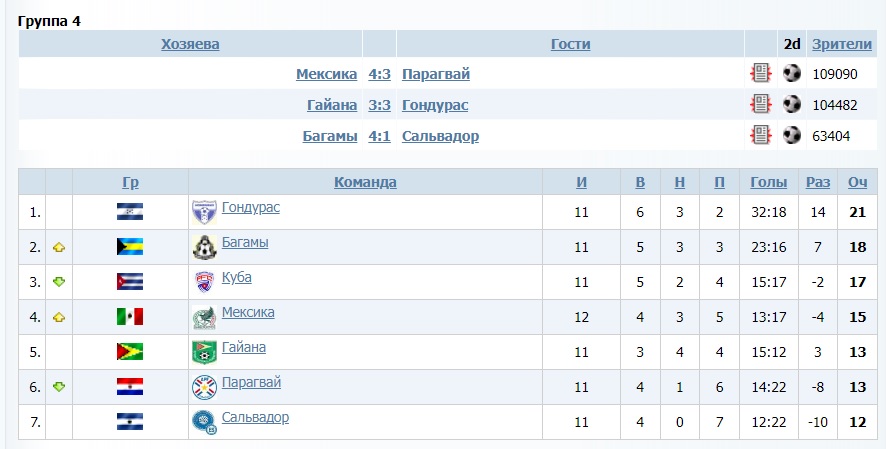Click Гондурас guest team in match list
This screenshot has width=886, height=449.
pyautogui.click(x=435, y=105)
